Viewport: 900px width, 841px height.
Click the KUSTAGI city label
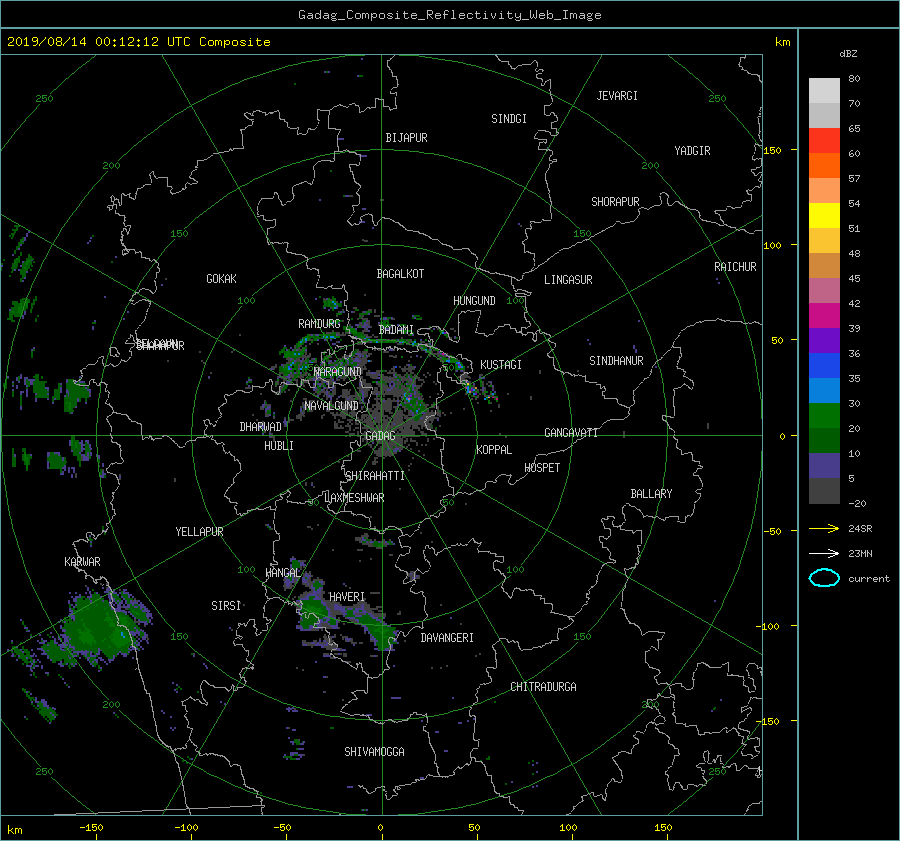point(501,365)
